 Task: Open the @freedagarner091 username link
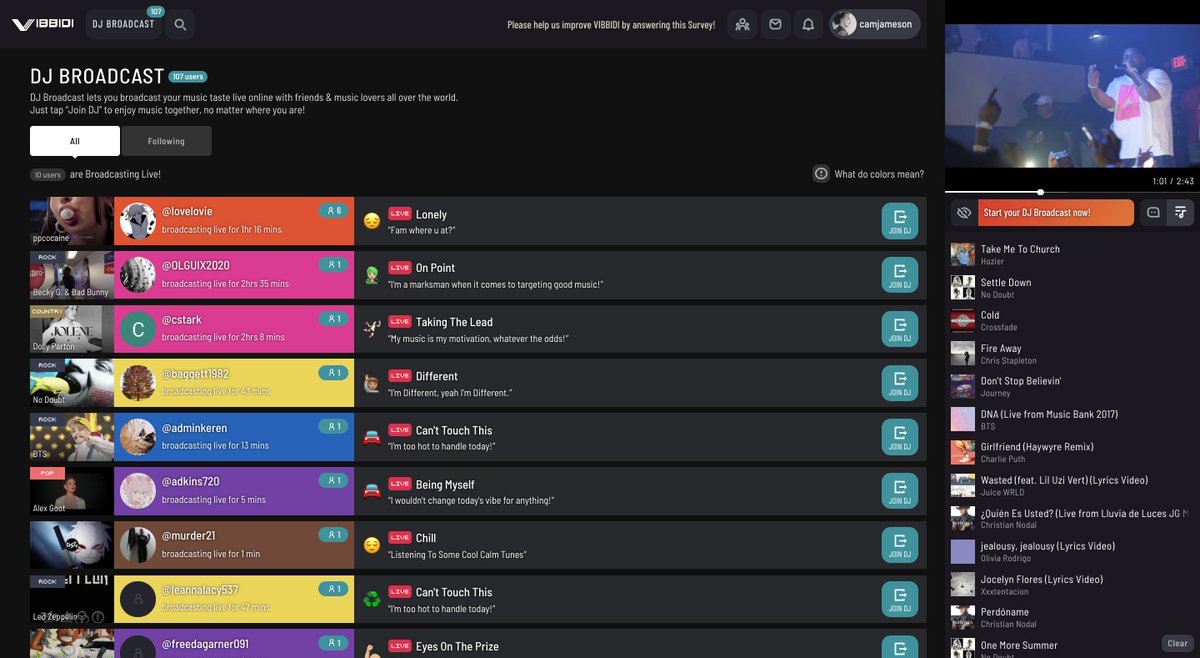[205, 644]
